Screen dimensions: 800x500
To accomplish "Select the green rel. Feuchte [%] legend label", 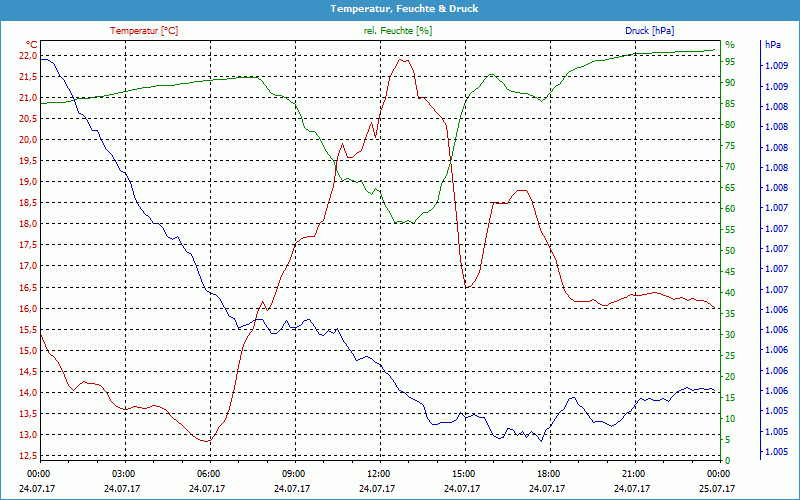I will (398, 31).
